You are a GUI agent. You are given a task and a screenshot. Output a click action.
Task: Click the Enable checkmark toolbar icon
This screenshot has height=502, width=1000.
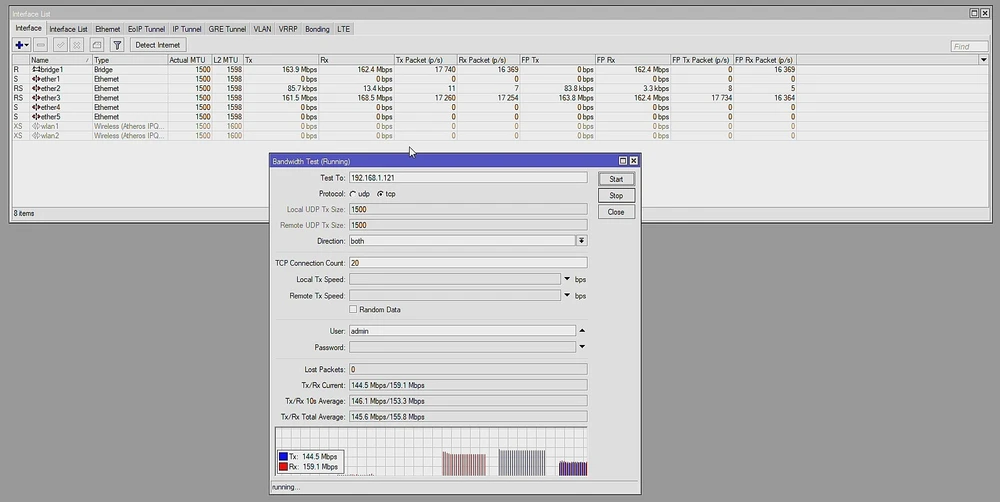pos(60,45)
